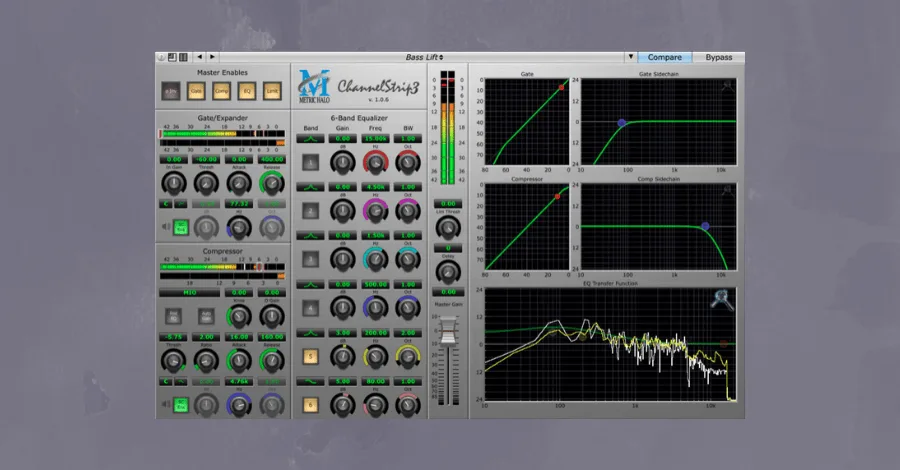
Task: Click the gate sidechain listen speaker icon
Action: tap(165, 227)
